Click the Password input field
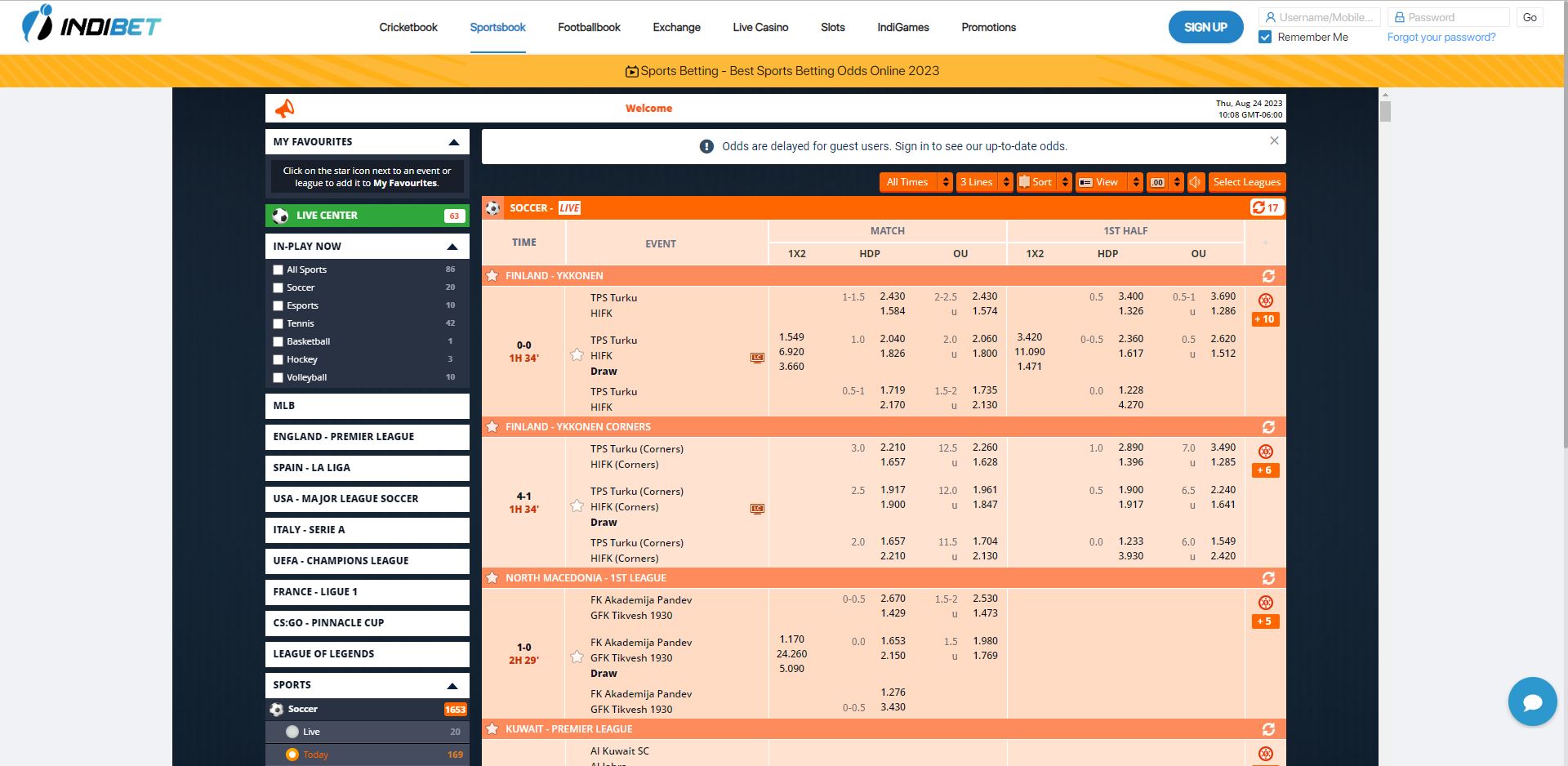The image size is (1568, 766). (1449, 17)
